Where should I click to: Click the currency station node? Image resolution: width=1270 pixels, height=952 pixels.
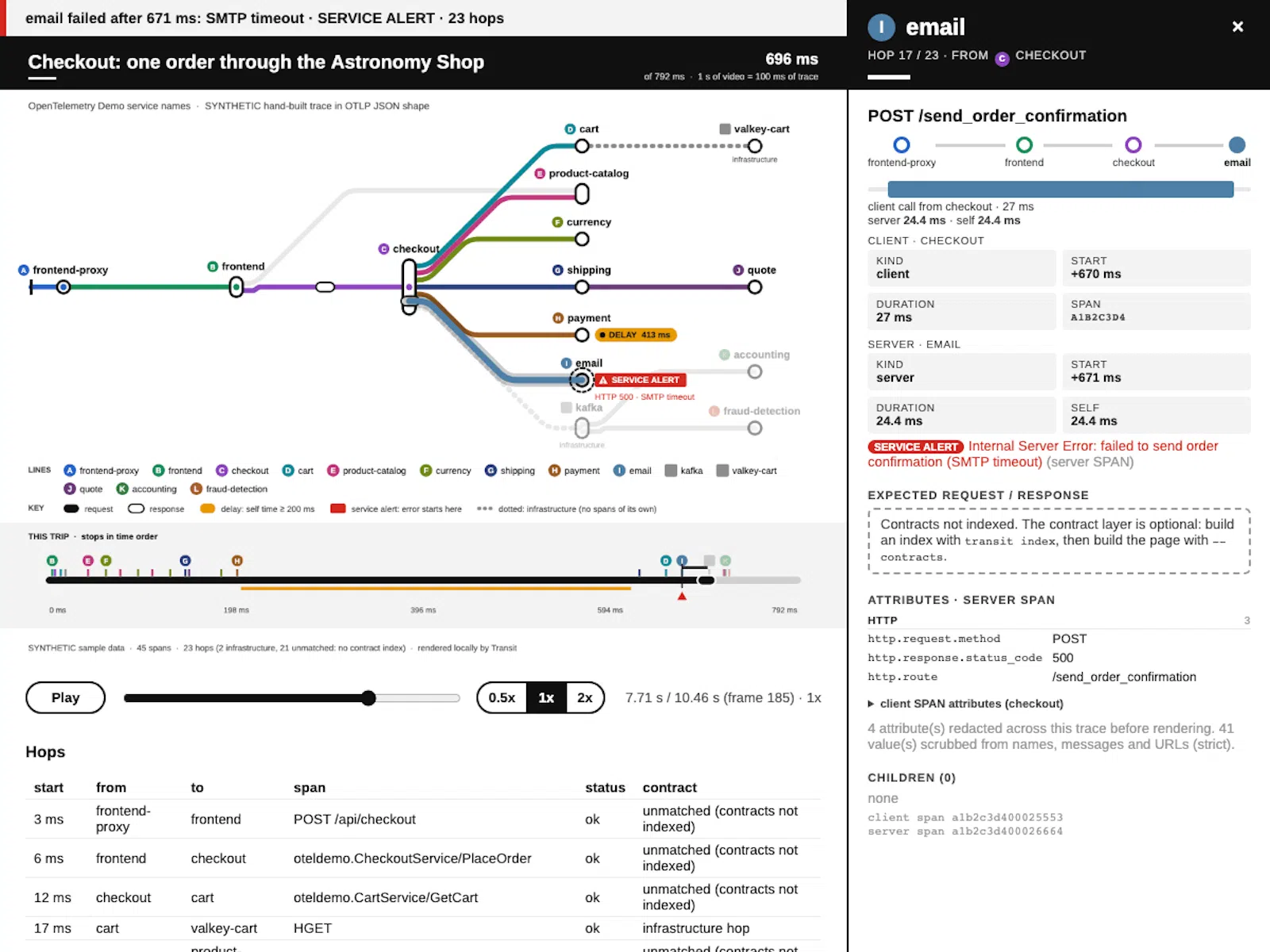pos(582,239)
